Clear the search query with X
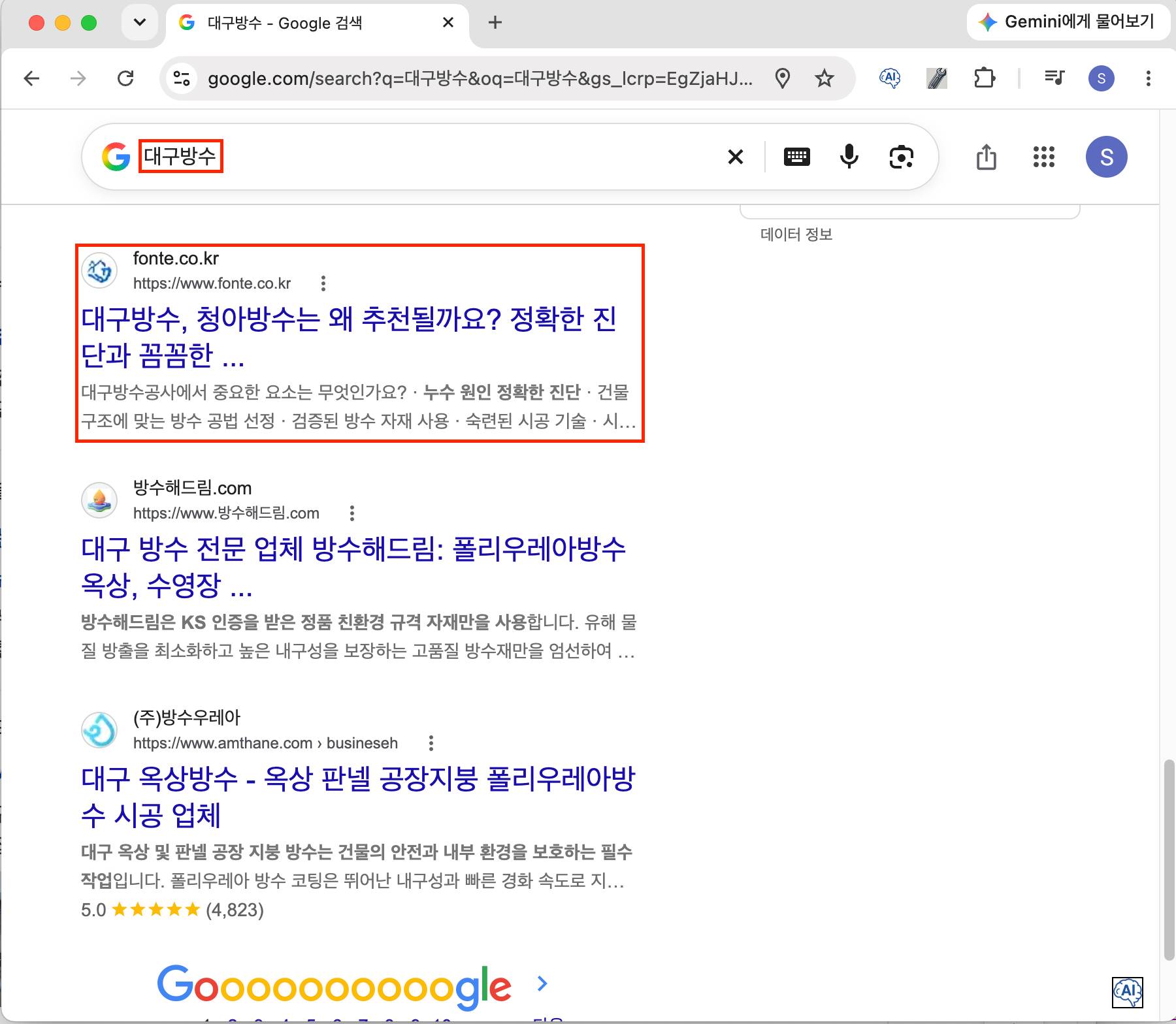The image size is (1176, 1024). [736, 157]
